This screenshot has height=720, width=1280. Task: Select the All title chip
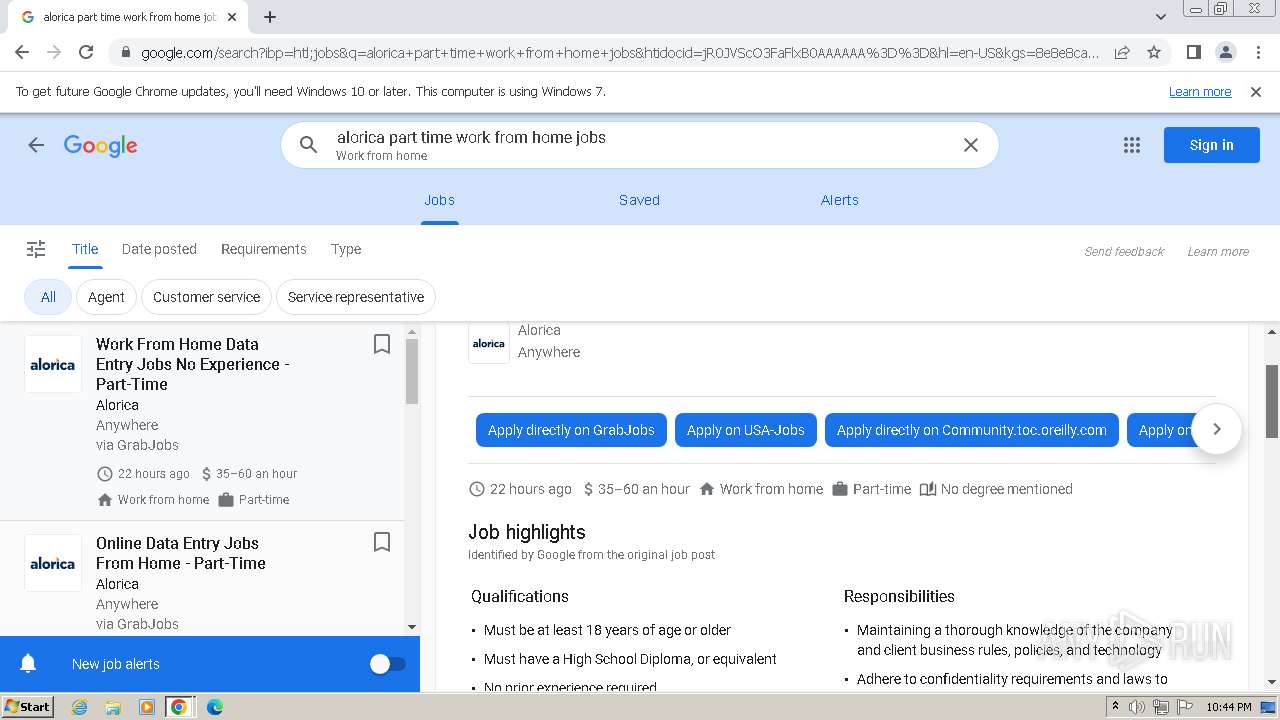[48, 297]
